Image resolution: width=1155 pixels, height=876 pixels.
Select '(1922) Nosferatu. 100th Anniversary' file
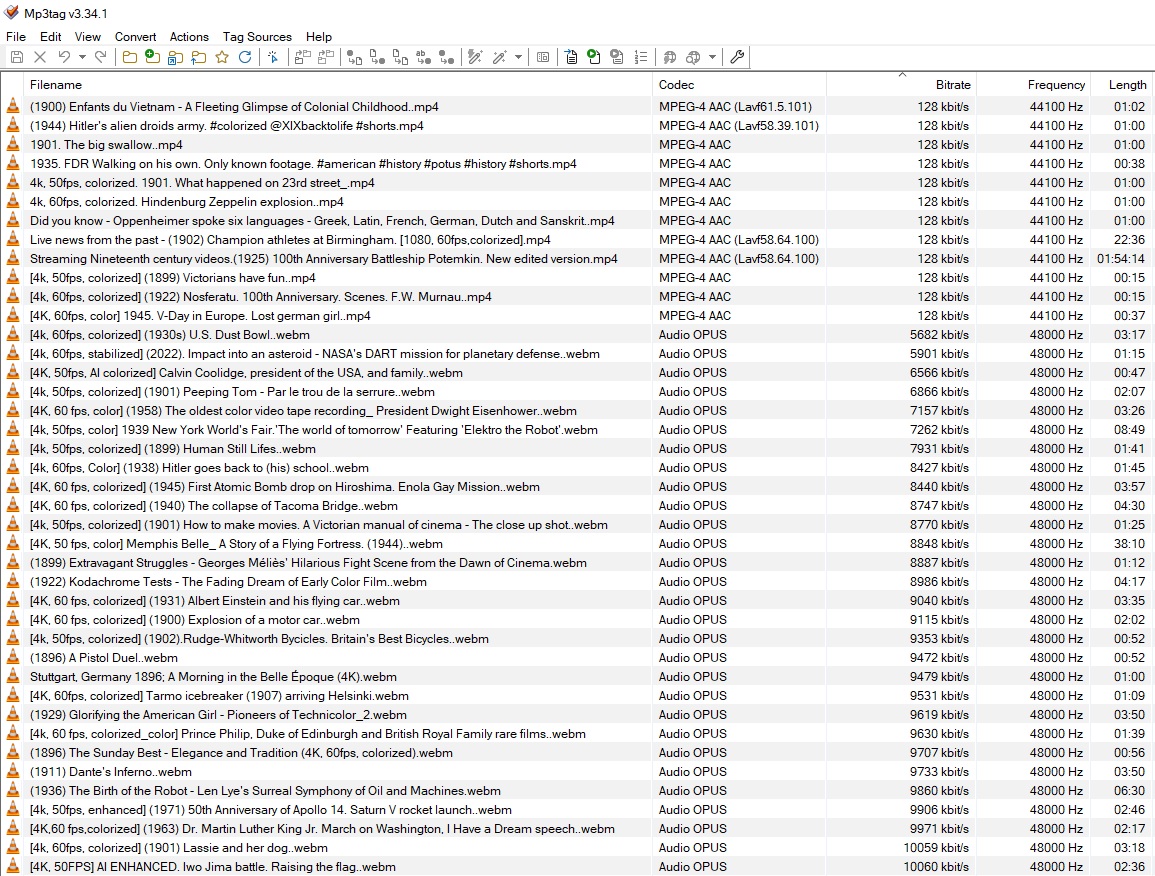click(578, 296)
